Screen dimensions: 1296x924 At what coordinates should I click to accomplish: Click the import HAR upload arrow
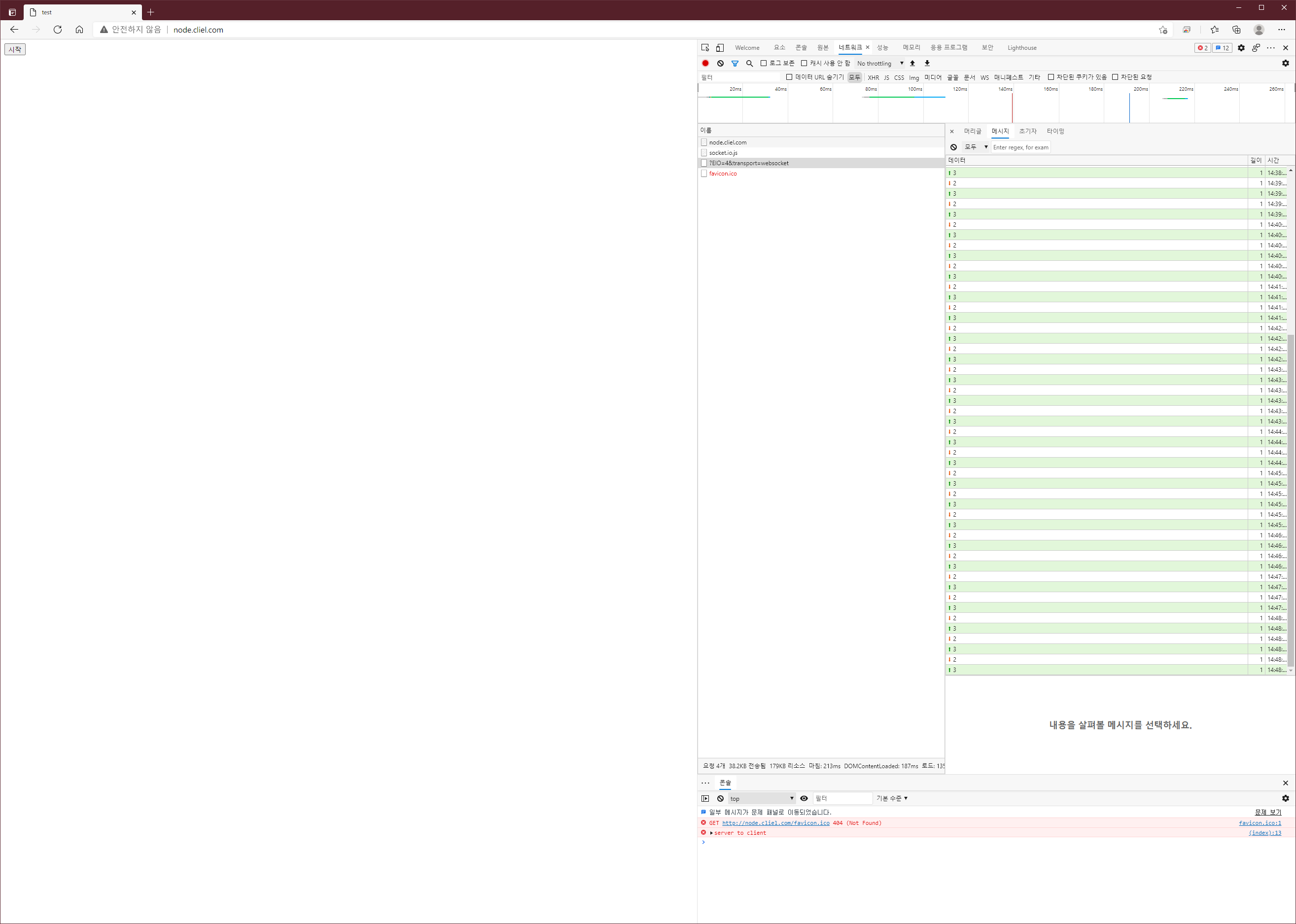(x=912, y=63)
